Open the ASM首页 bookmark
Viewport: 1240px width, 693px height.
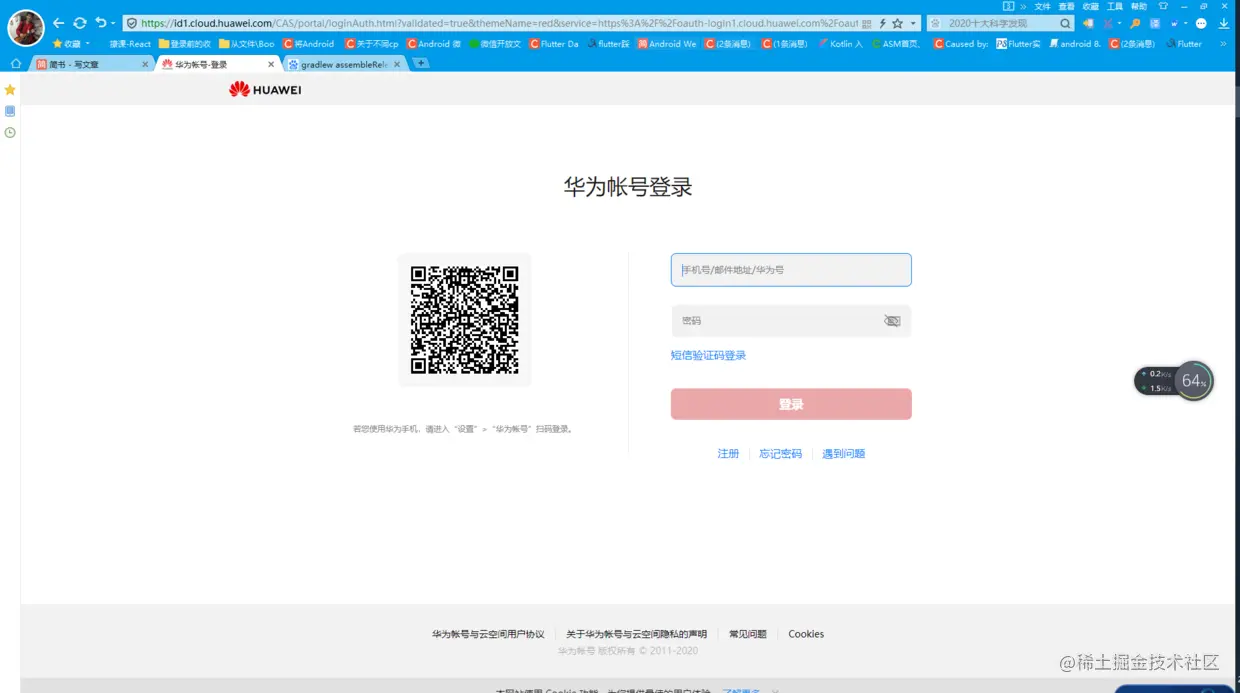click(896, 44)
